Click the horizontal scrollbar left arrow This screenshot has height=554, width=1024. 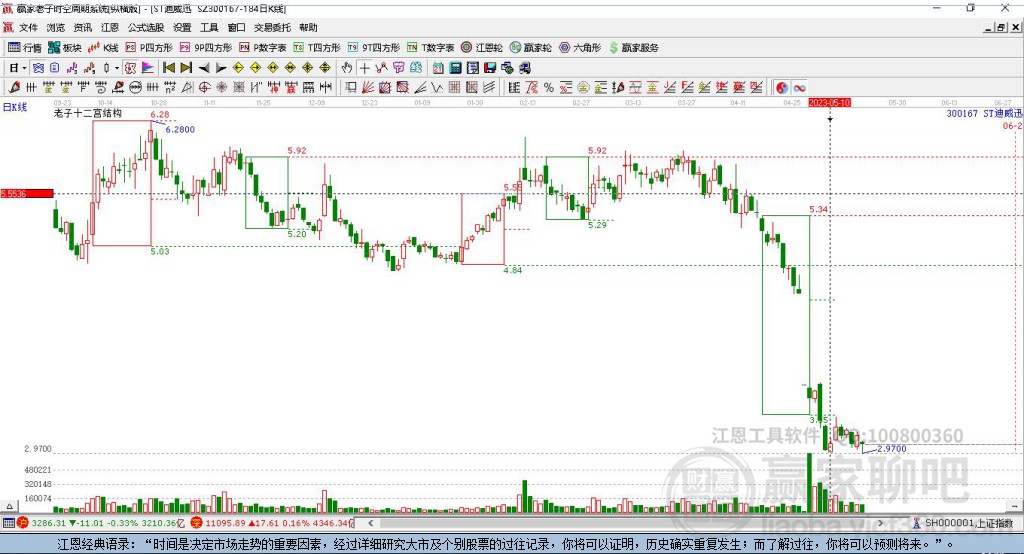click(370, 523)
